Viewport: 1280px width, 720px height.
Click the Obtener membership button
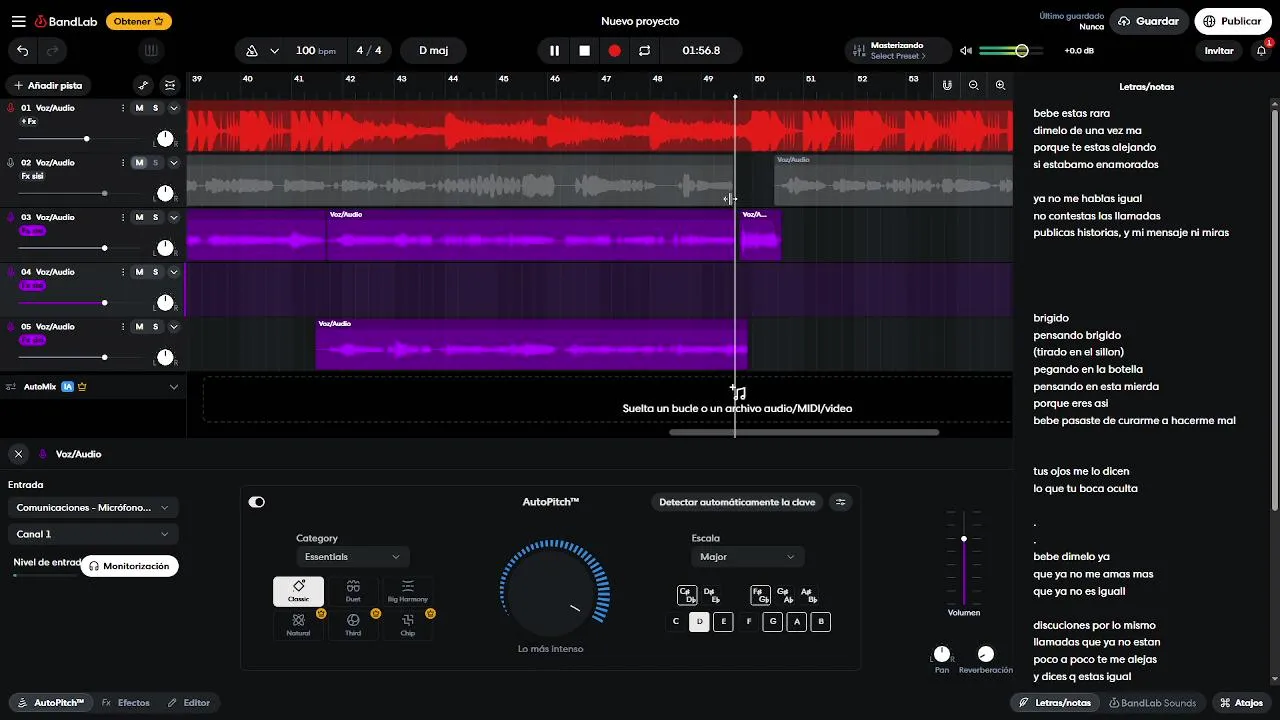point(139,21)
